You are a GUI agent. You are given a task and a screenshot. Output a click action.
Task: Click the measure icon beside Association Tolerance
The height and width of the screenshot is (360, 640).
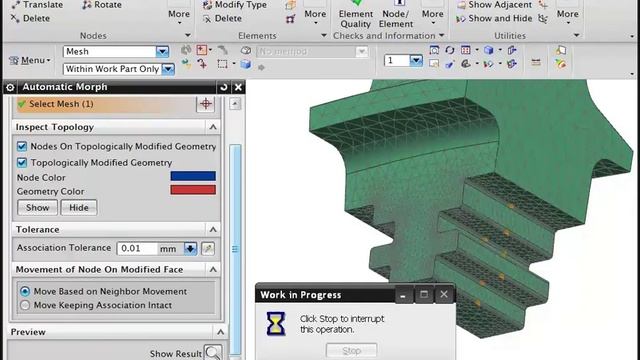pyautogui.click(x=208, y=248)
